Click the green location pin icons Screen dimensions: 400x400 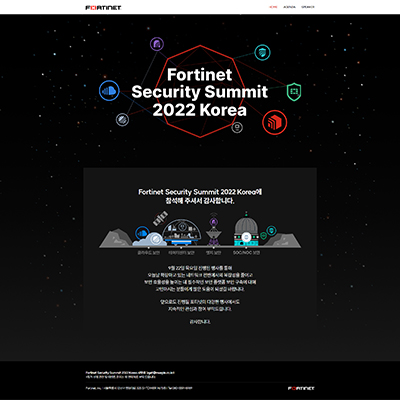coord(268,232)
